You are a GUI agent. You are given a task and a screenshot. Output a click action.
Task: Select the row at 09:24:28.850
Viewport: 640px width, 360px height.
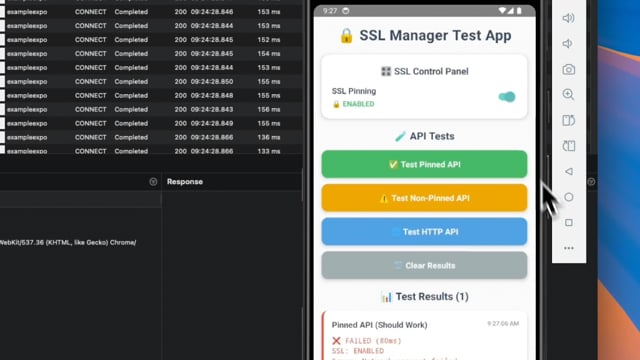pos(151,82)
